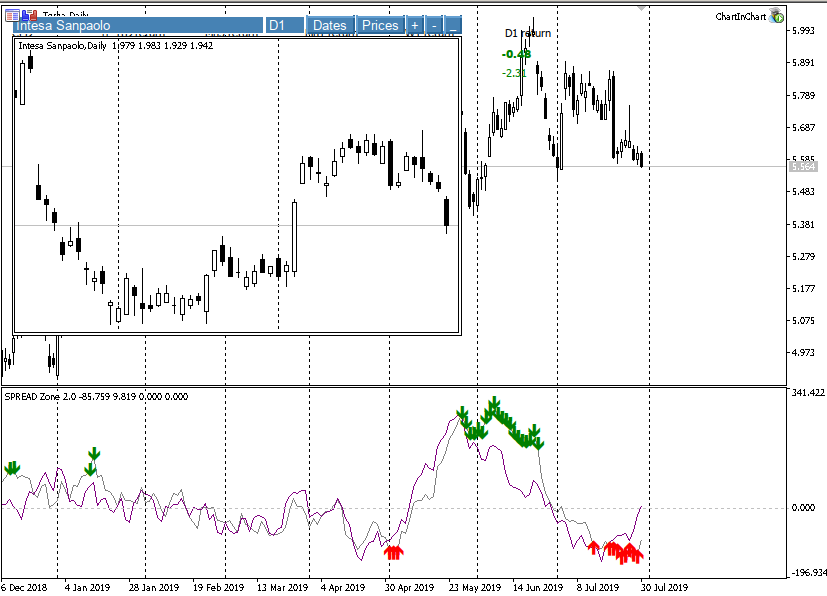
Task: Open the D1 timeframe selector
Action: (283, 25)
